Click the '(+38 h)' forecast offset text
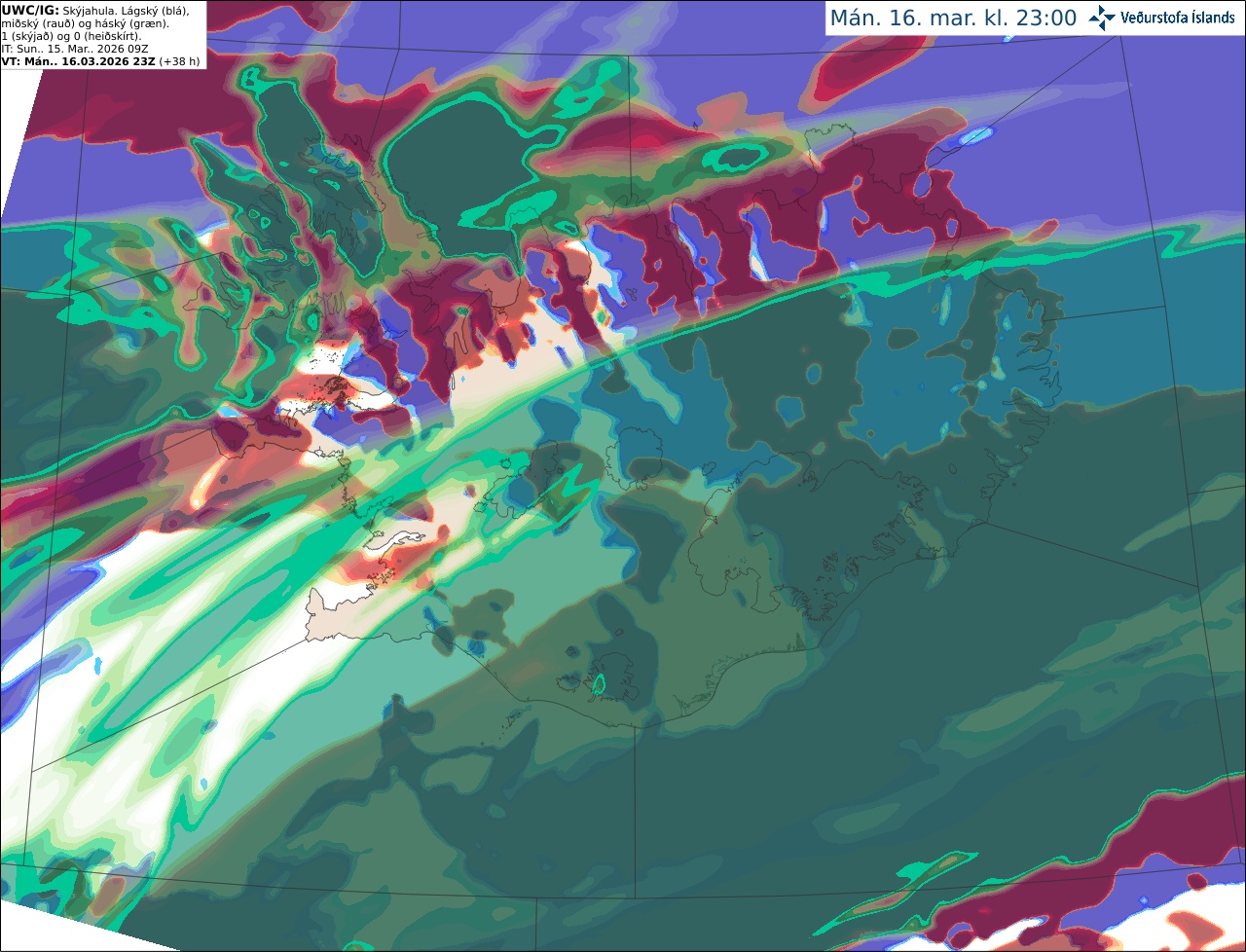 click(179, 61)
